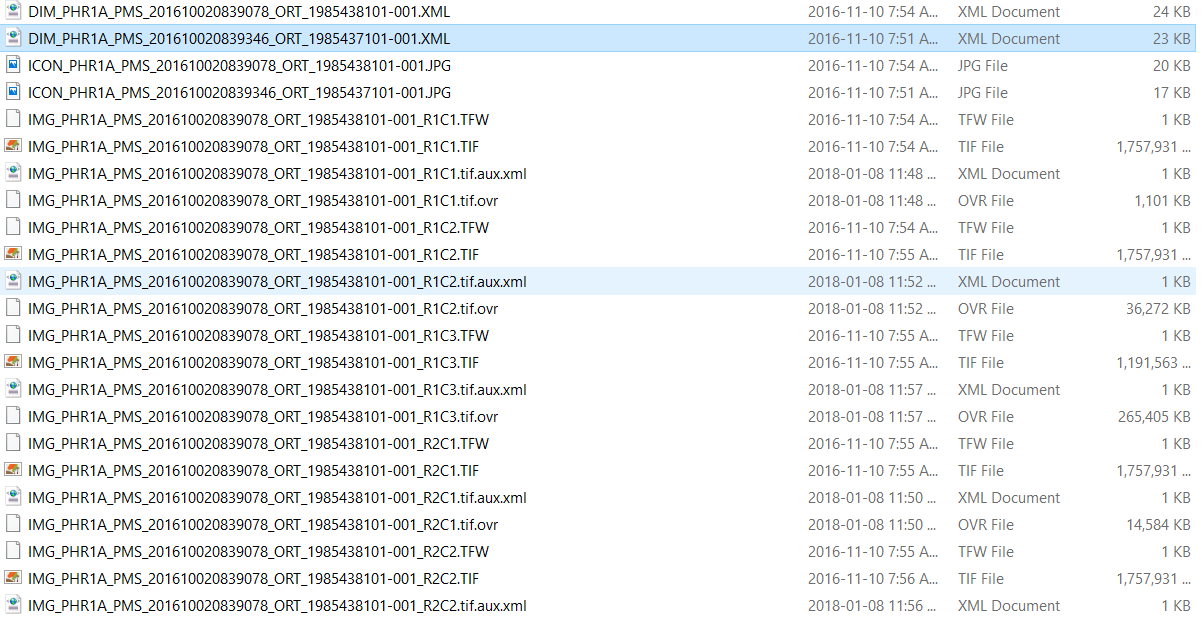Click the JPG icon of ICON_PHR1A_PMS_201610020839078 file

coord(13,66)
